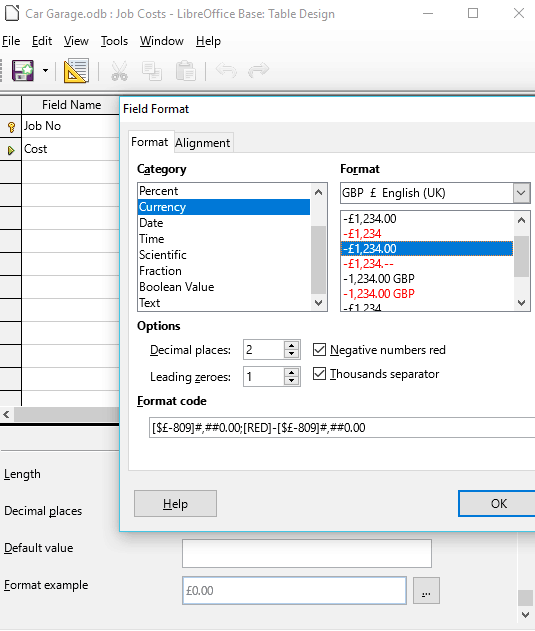The image size is (535, 631).
Task: Decrease Decimal places with down arrow
Action: pyautogui.click(x=291, y=354)
